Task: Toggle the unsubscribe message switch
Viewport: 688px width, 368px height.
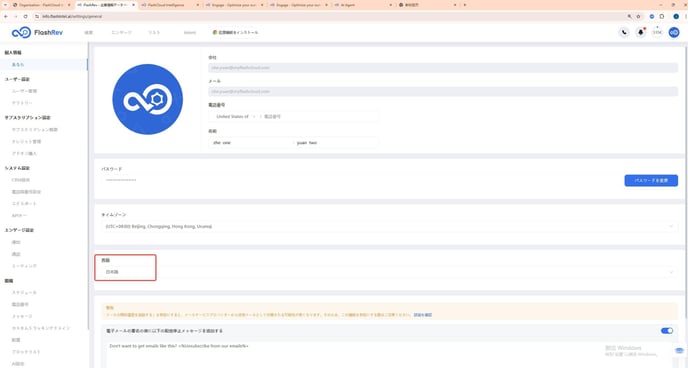Action: 666,331
